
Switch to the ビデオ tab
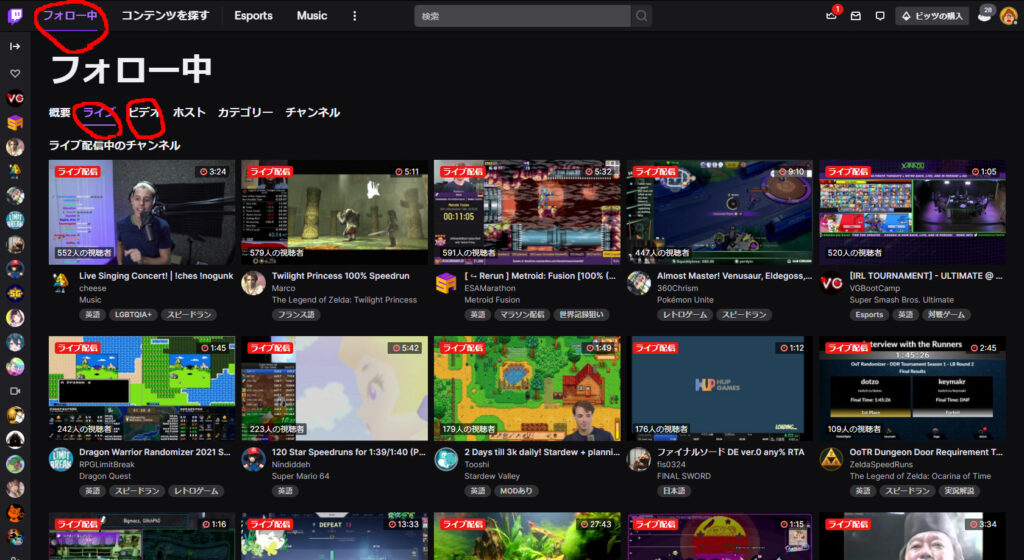tap(144, 112)
